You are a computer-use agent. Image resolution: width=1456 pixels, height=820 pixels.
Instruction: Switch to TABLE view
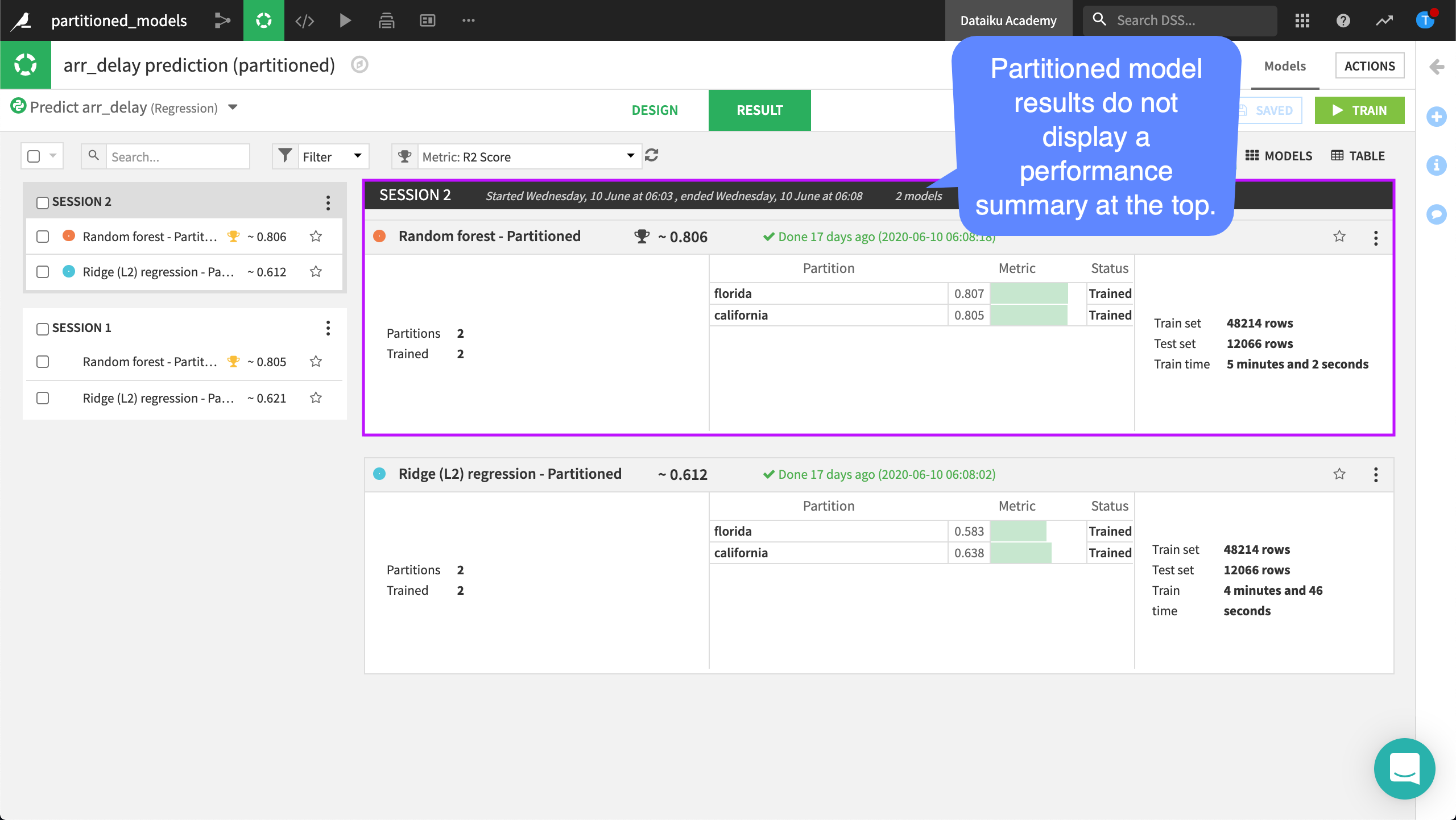[1358, 156]
